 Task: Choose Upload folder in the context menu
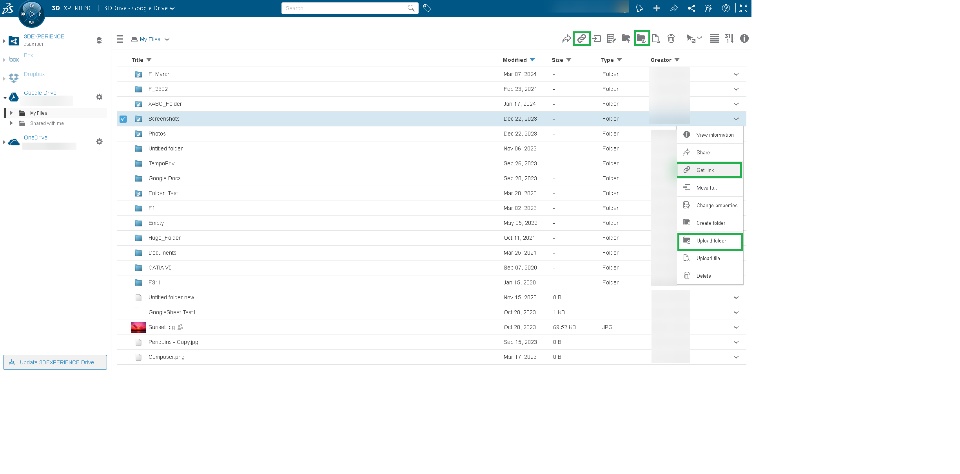point(710,241)
